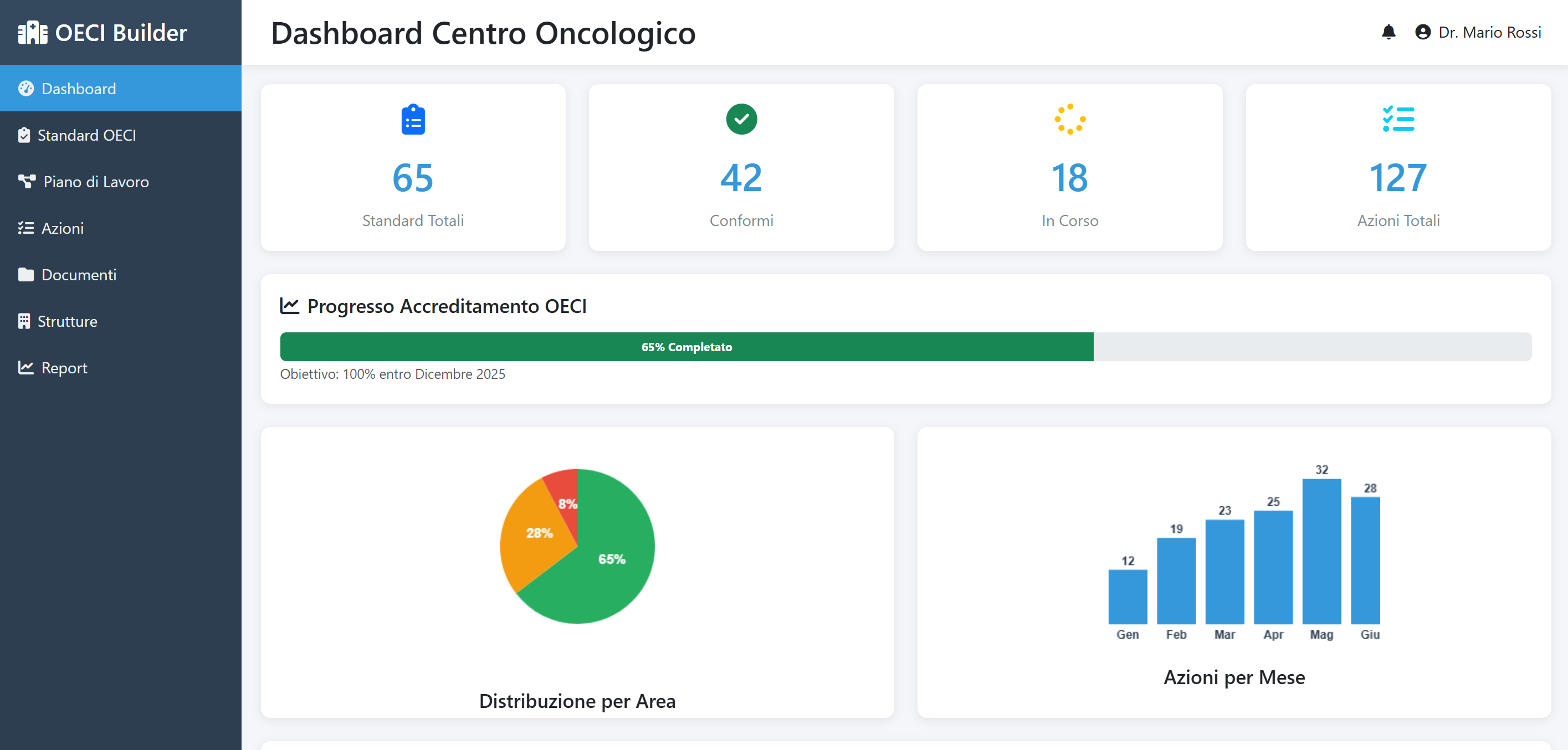This screenshot has height=750, width=1568.
Task: Click the chart icon beside Progresso Accreditamento OECI
Action: click(x=290, y=306)
